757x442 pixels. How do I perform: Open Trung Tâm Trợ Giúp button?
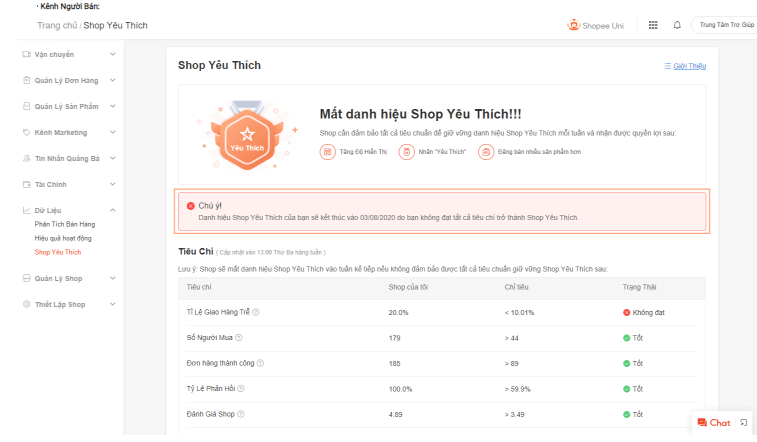tap(727, 25)
